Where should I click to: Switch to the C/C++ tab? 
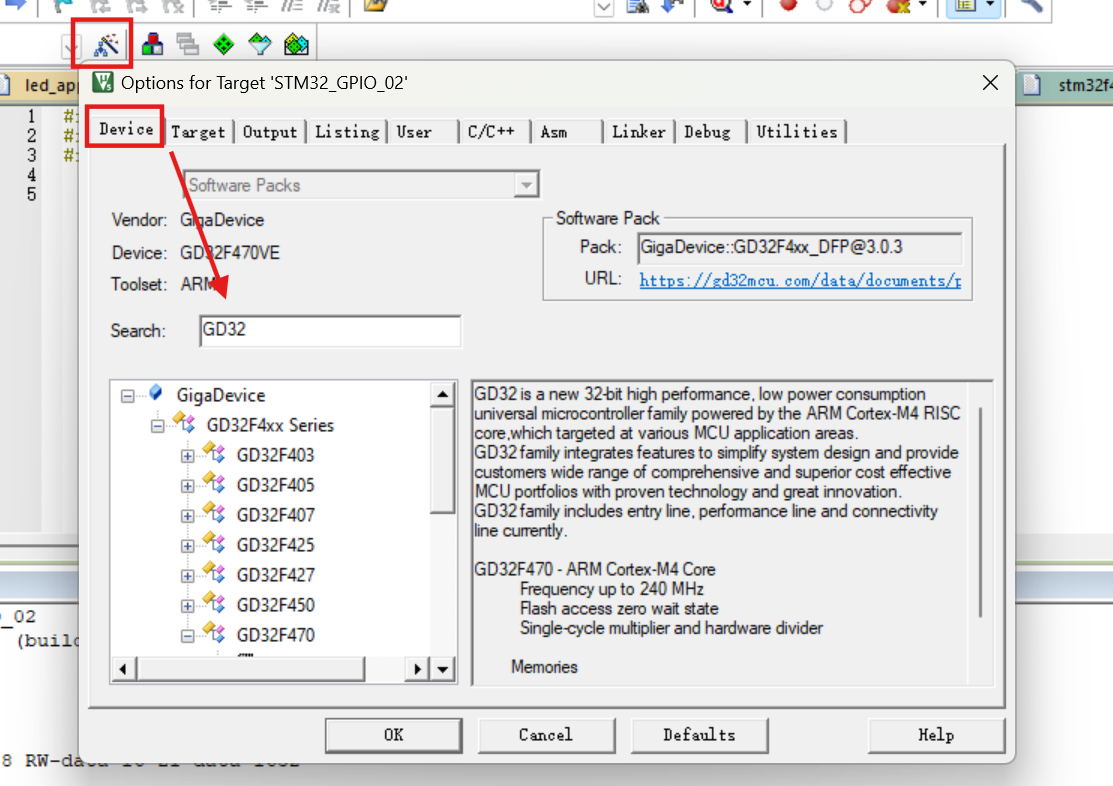(x=495, y=132)
